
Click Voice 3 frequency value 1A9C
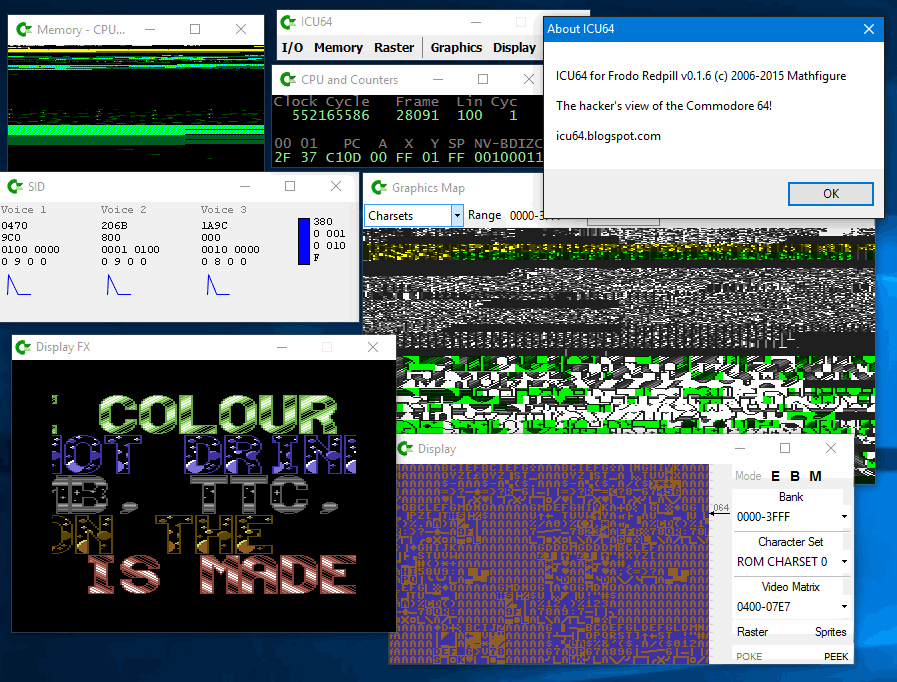coord(215,225)
